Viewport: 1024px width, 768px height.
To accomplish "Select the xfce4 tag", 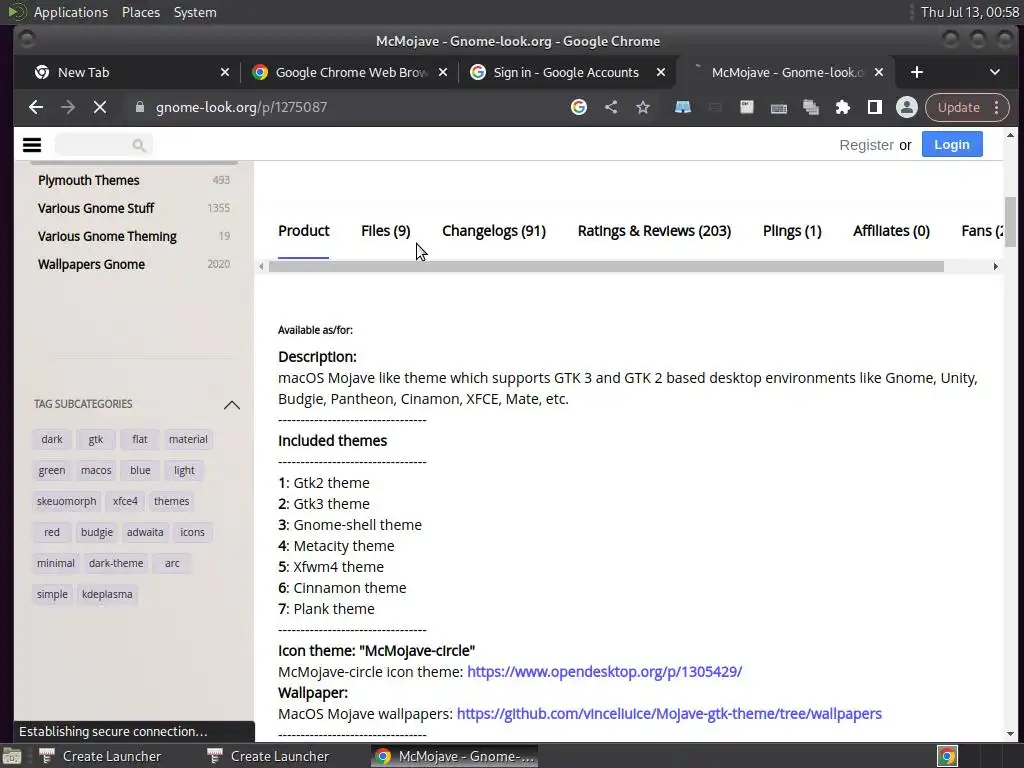I will click(x=125, y=502).
